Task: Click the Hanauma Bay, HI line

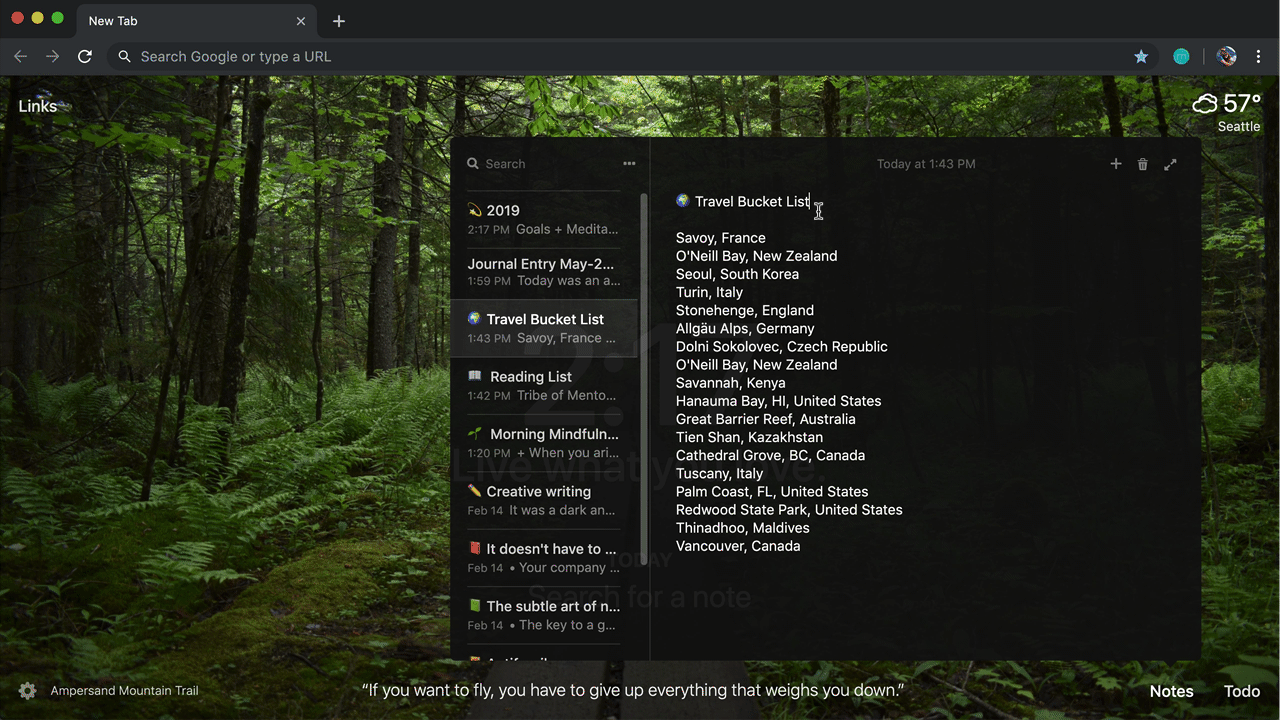Action: tap(778, 401)
